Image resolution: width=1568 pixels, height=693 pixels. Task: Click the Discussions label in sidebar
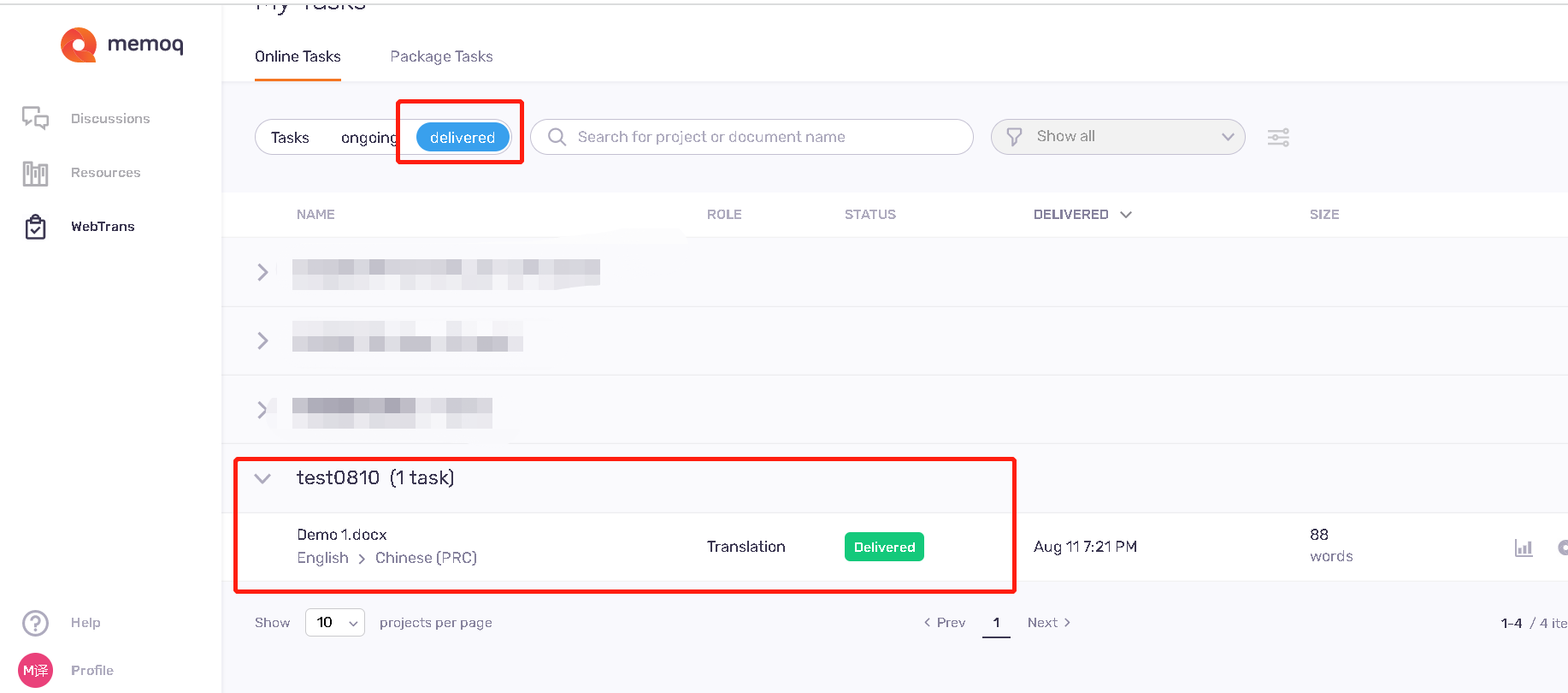pos(110,119)
